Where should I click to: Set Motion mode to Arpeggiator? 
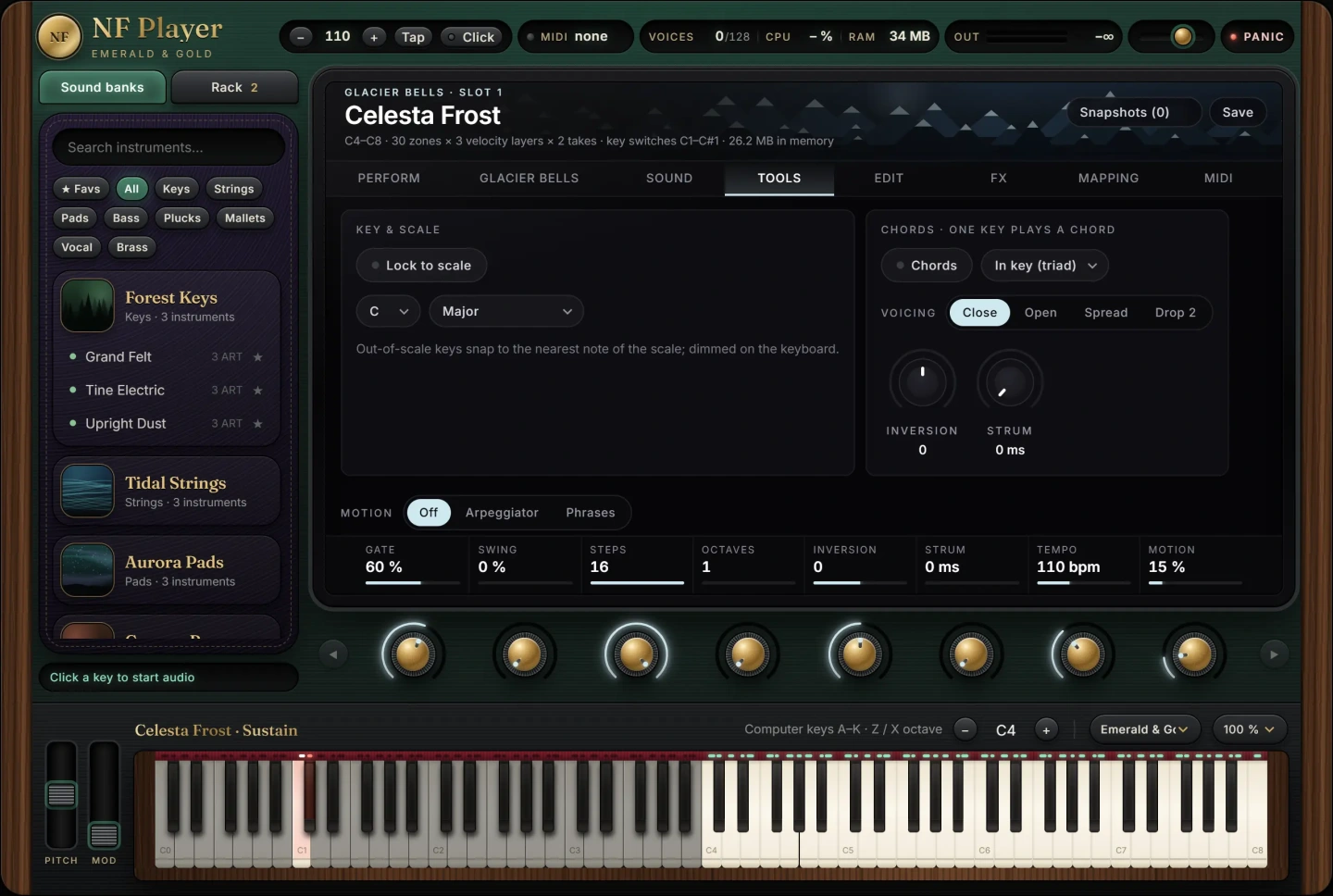pyautogui.click(x=502, y=513)
